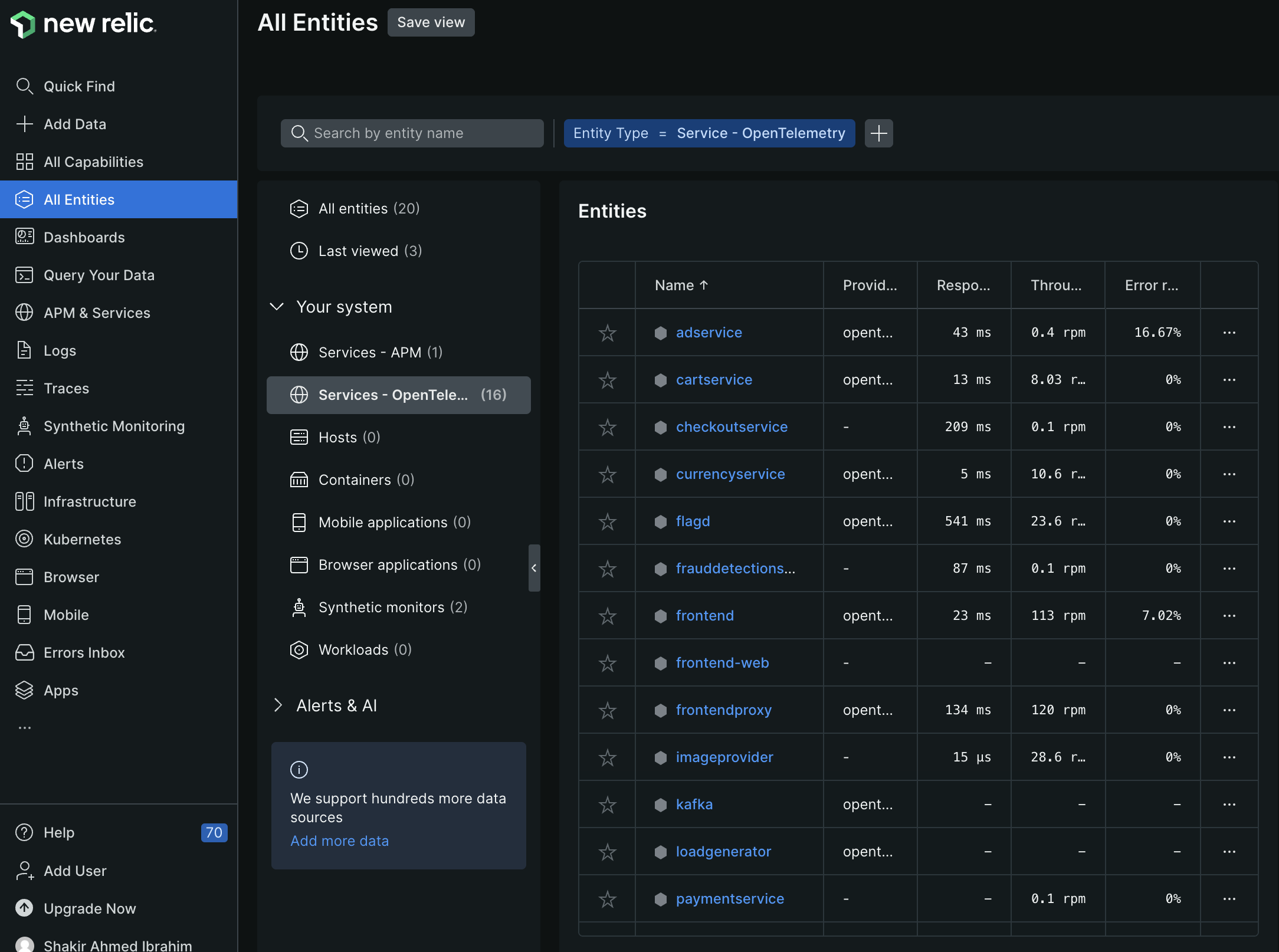1279x952 pixels.
Task: Click Save view button
Action: pyautogui.click(x=431, y=22)
